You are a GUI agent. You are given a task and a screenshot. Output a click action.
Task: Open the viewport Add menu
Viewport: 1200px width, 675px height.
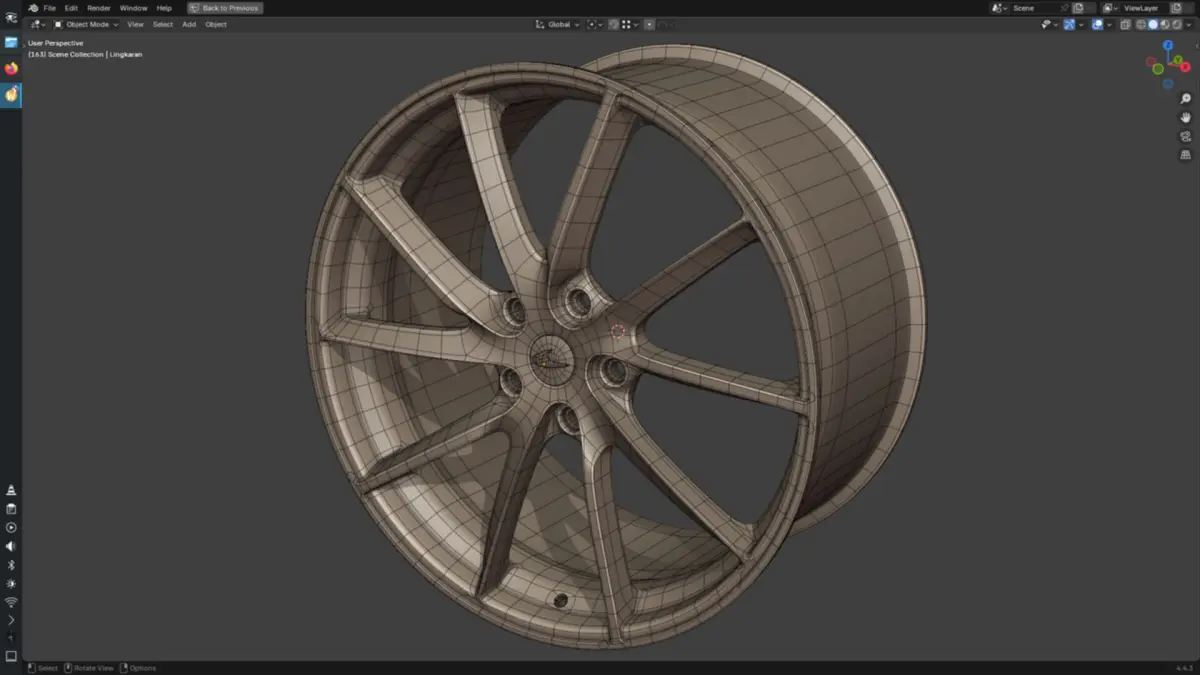click(189, 24)
